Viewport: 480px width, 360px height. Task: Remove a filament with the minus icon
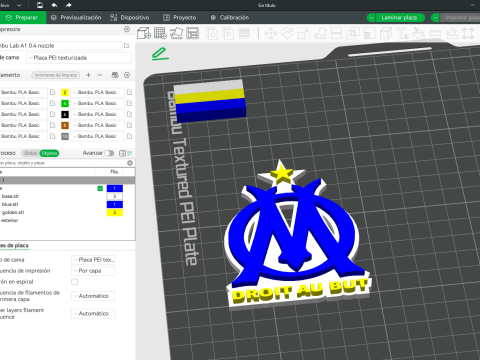tap(100, 75)
